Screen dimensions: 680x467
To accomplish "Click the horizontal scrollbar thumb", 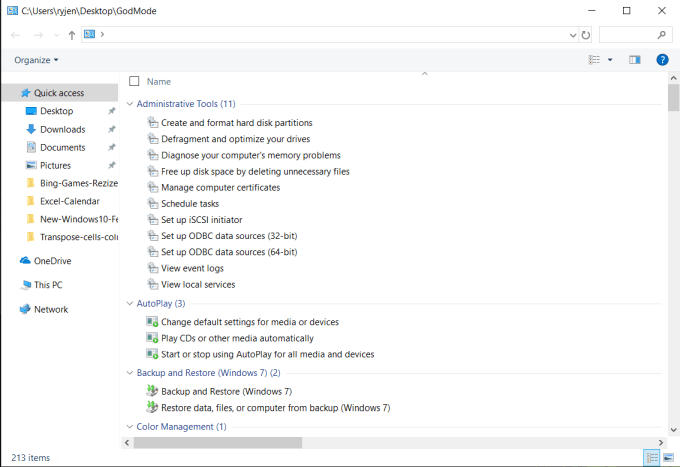I will tap(218, 442).
